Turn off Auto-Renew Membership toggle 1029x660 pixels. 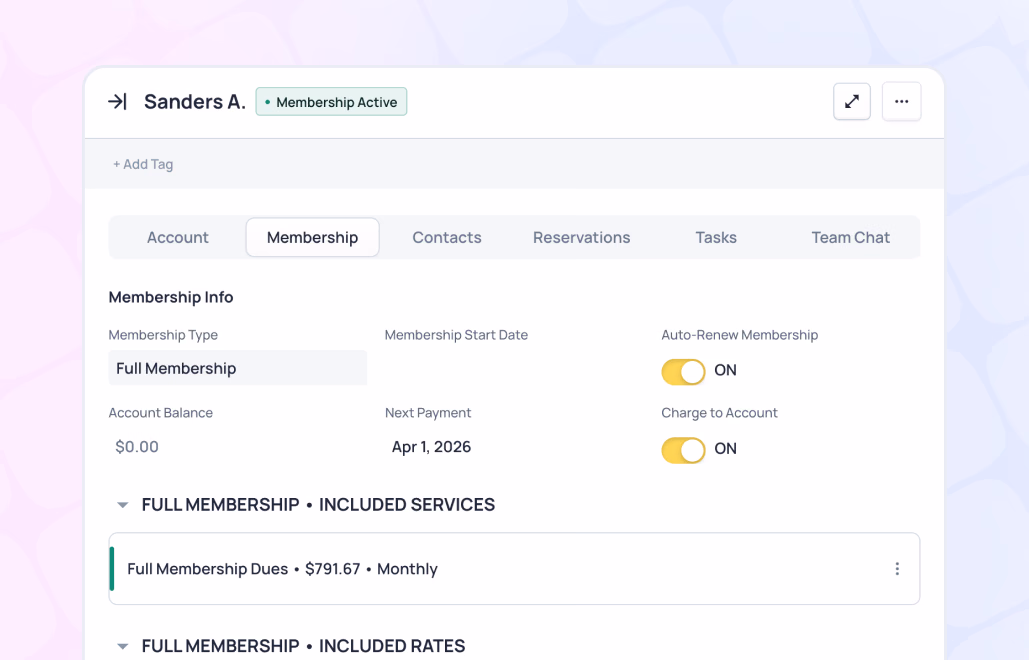coord(683,371)
